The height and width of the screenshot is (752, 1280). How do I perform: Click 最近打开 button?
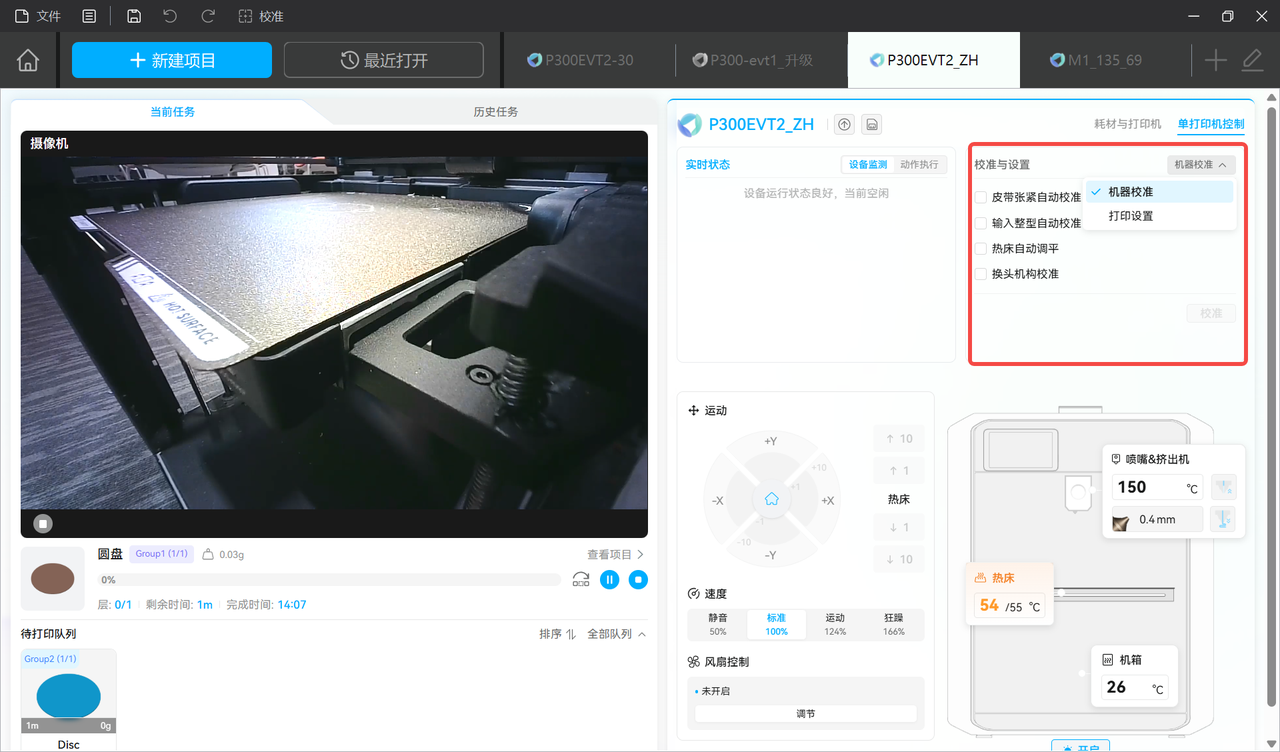[x=384, y=60]
